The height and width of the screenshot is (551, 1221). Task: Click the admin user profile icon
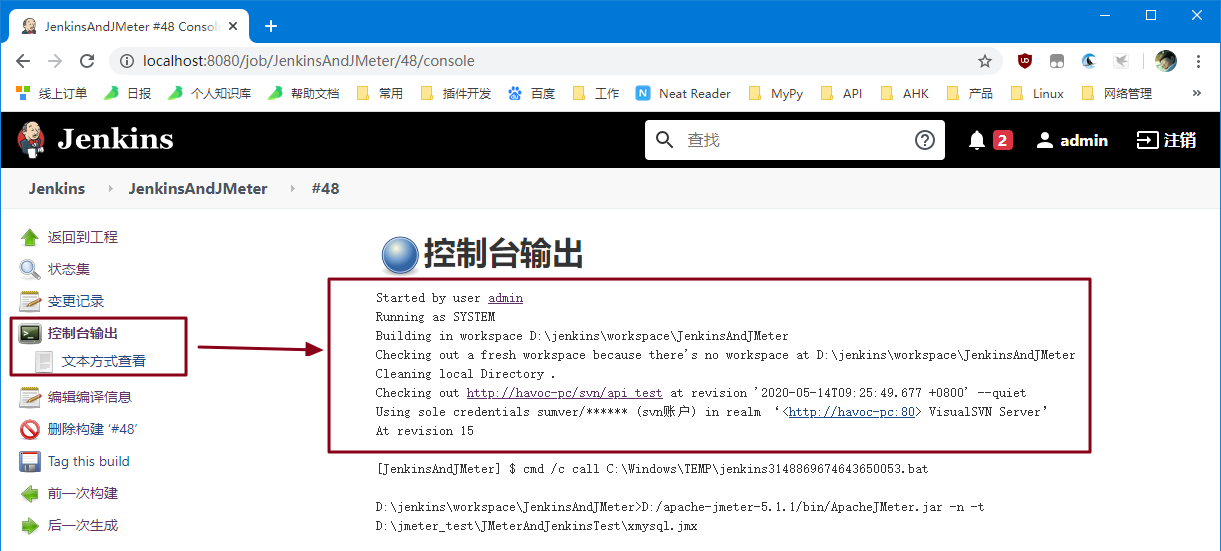pyautogui.click(x=1045, y=140)
